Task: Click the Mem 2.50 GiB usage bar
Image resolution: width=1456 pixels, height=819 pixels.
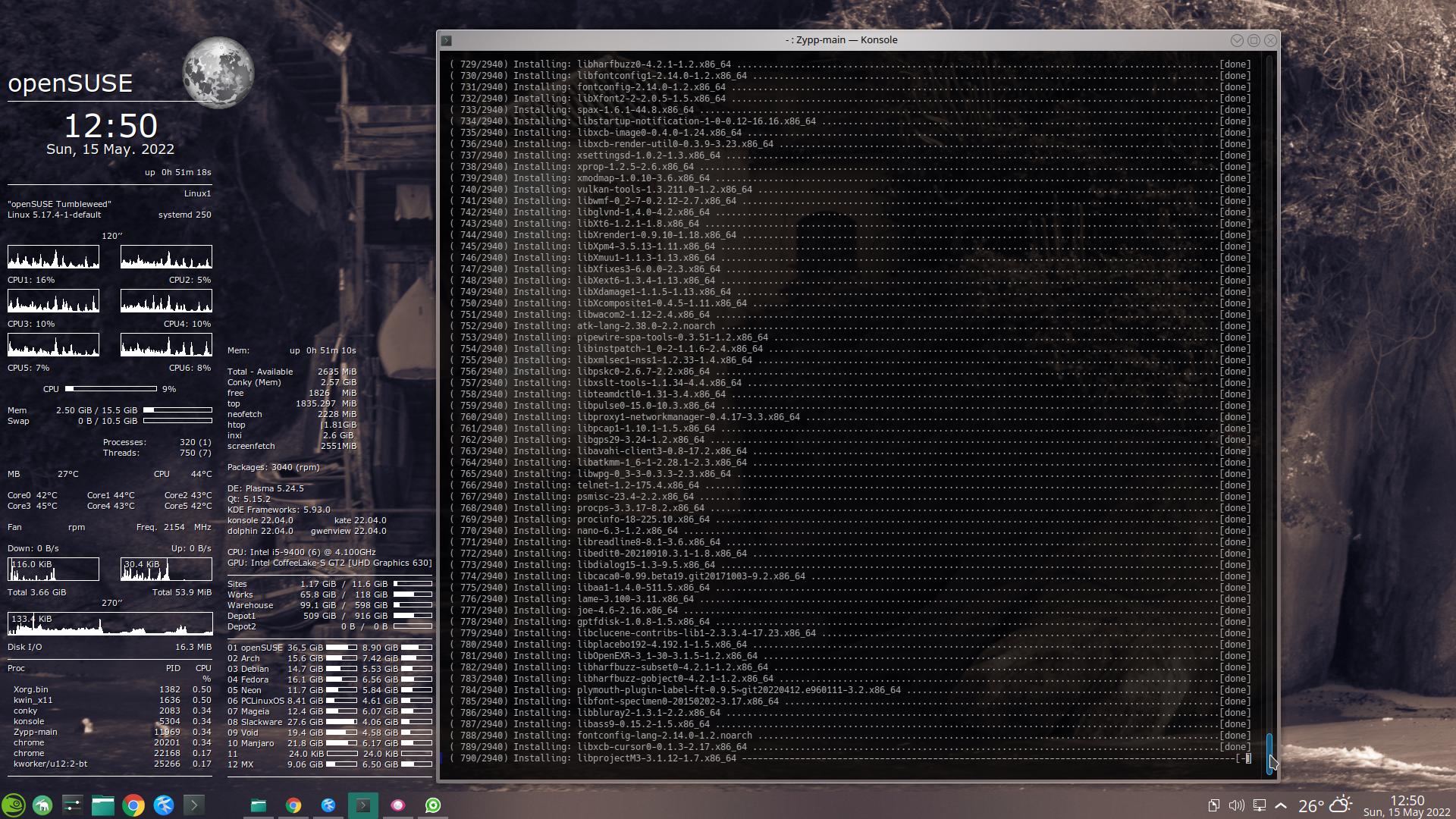Action: coord(177,410)
